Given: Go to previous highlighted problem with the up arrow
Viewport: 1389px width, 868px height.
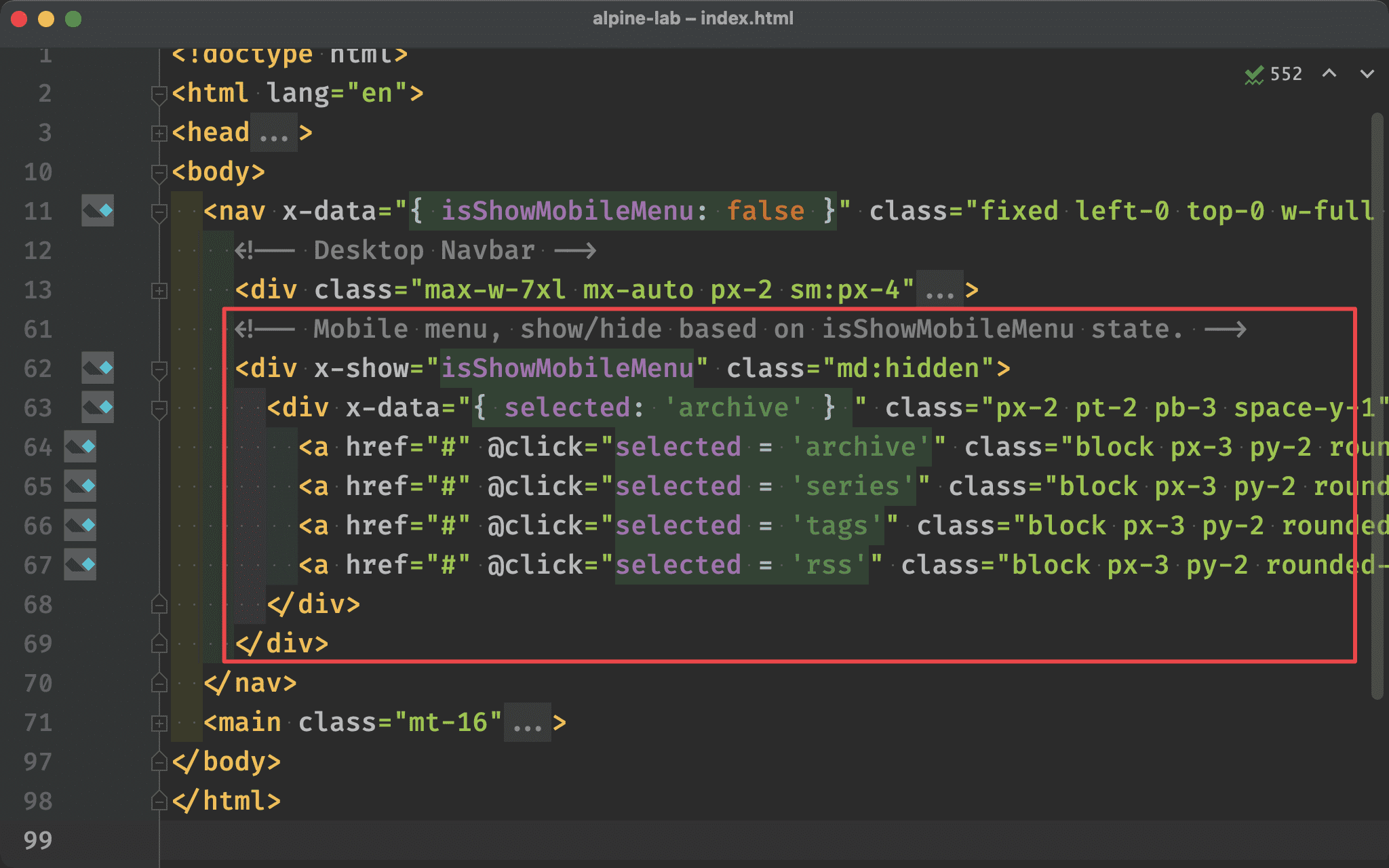Looking at the screenshot, I should pos(1329,73).
